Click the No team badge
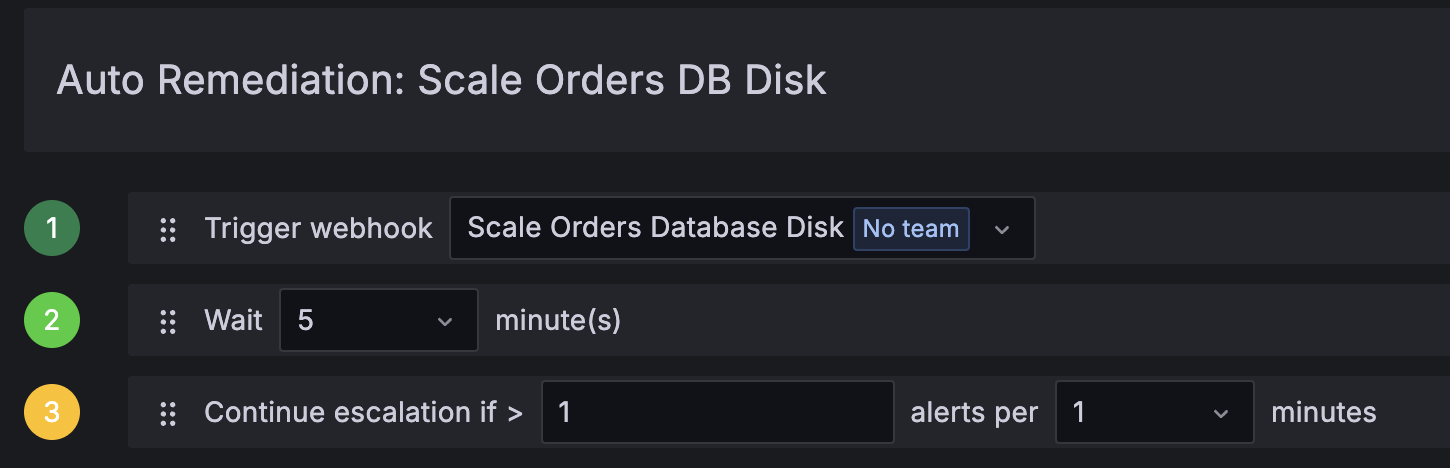 910,229
